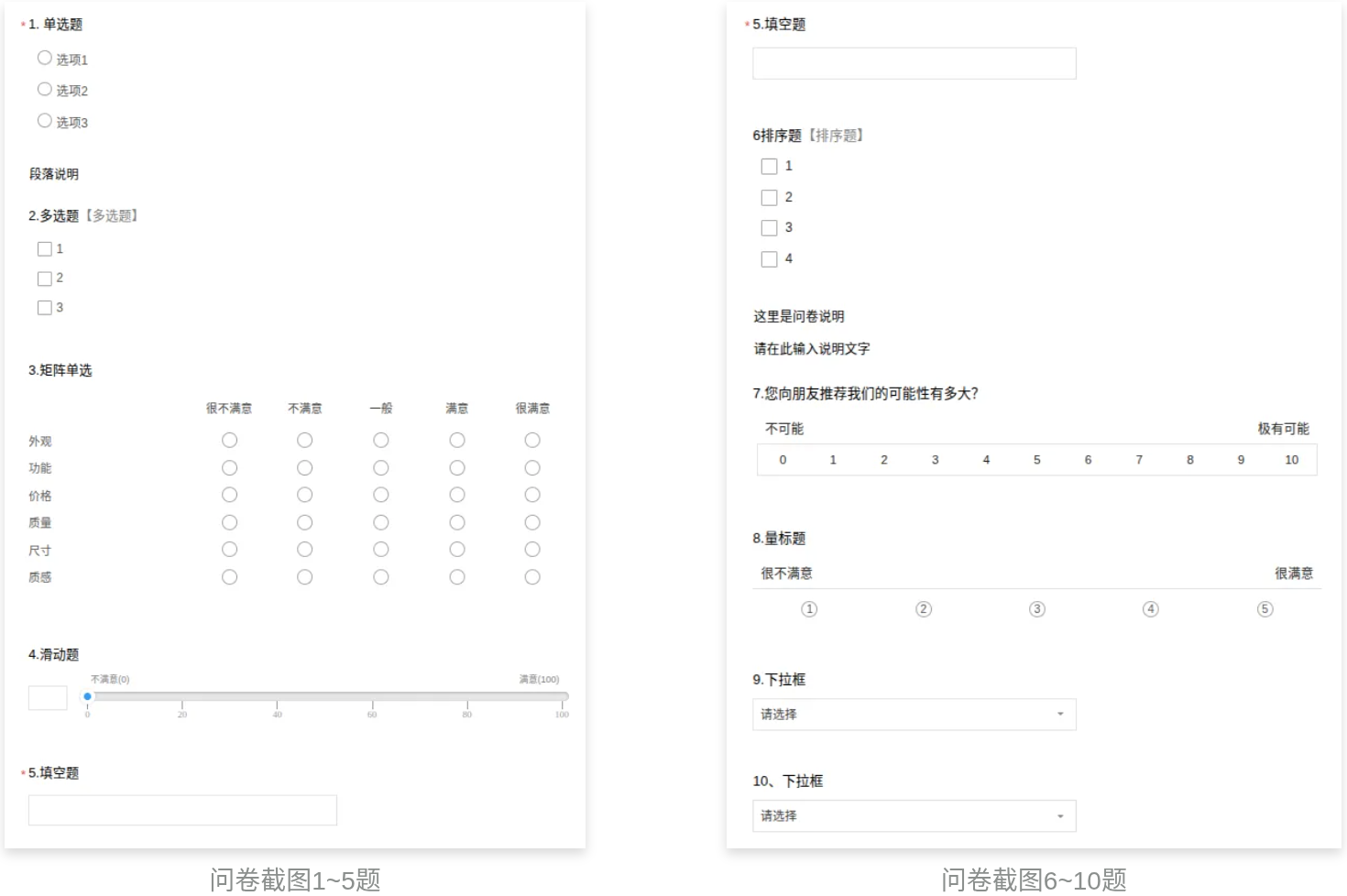Select 很满意 for the 功能 row
This screenshot has height=896, width=1347.
pyautogui.click(x=532, y=467)
